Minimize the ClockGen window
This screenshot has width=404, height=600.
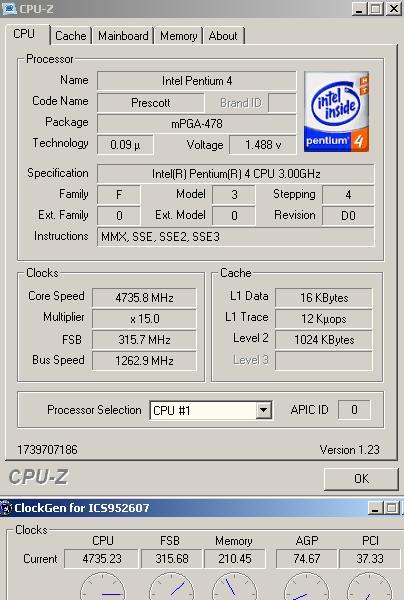375,508
